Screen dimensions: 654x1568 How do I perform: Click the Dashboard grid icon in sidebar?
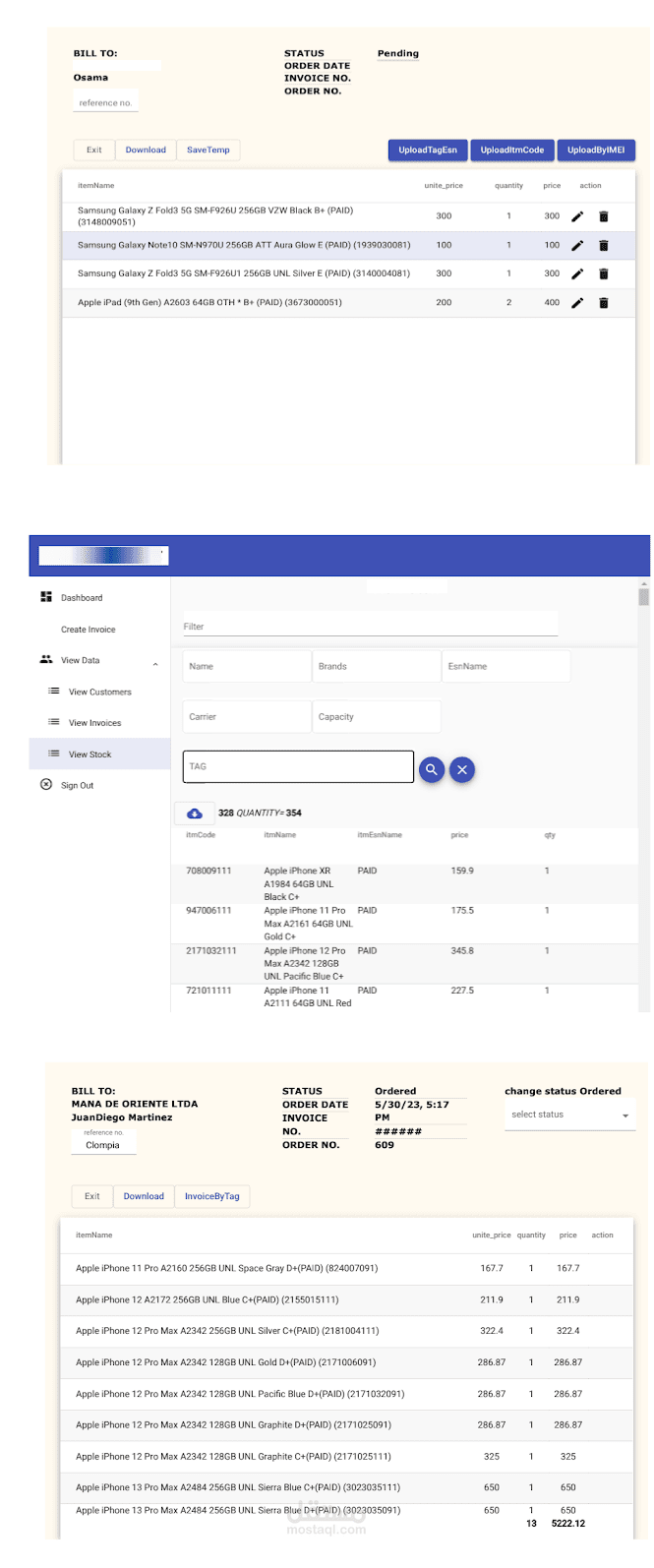46,597
